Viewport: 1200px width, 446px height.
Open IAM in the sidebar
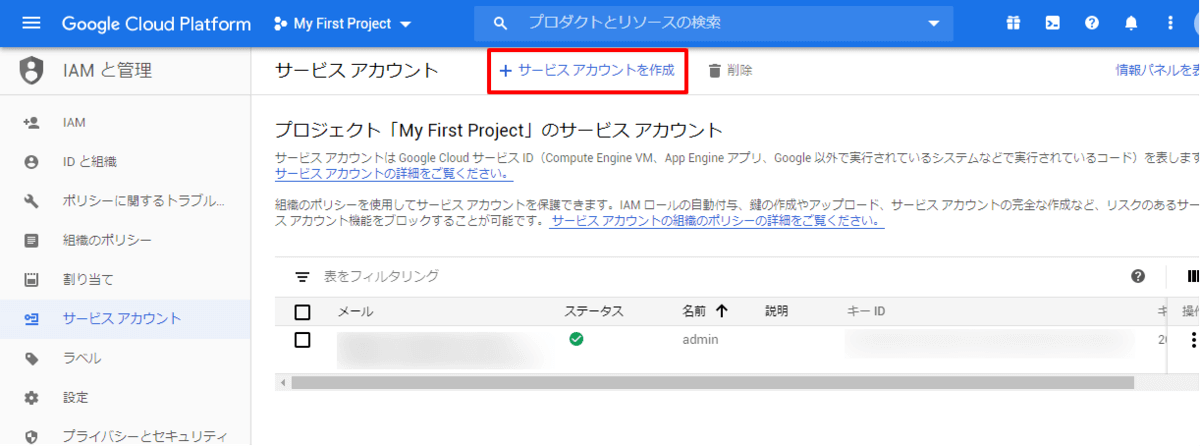[74, 123]
